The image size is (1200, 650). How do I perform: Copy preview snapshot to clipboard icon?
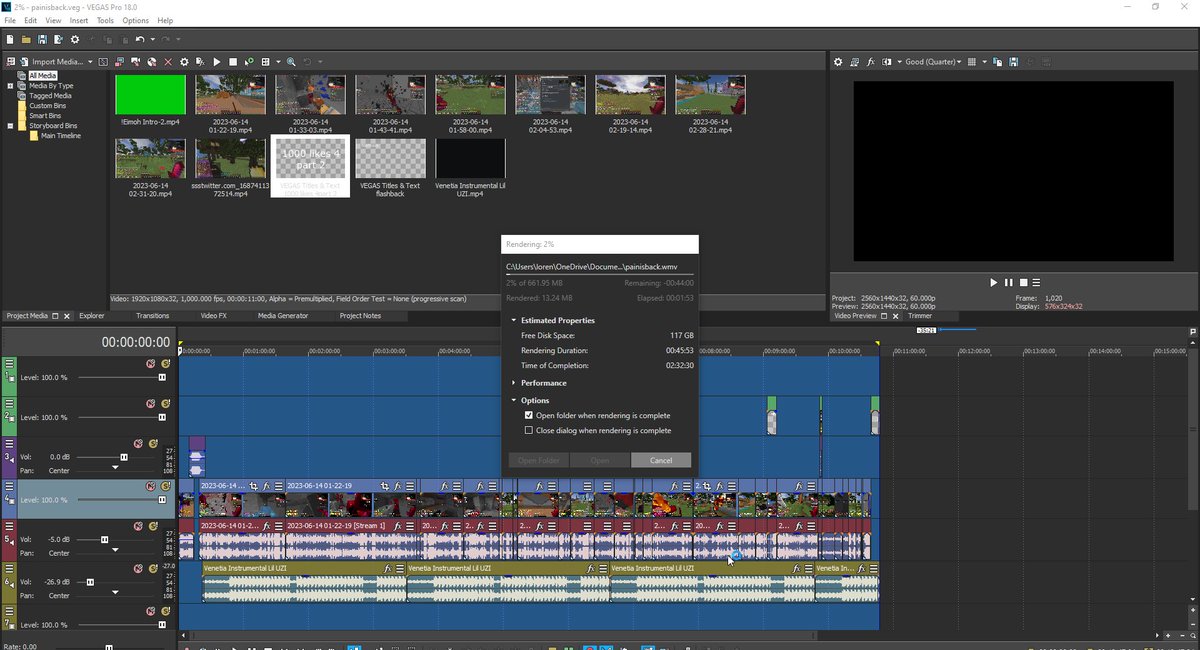997,62
